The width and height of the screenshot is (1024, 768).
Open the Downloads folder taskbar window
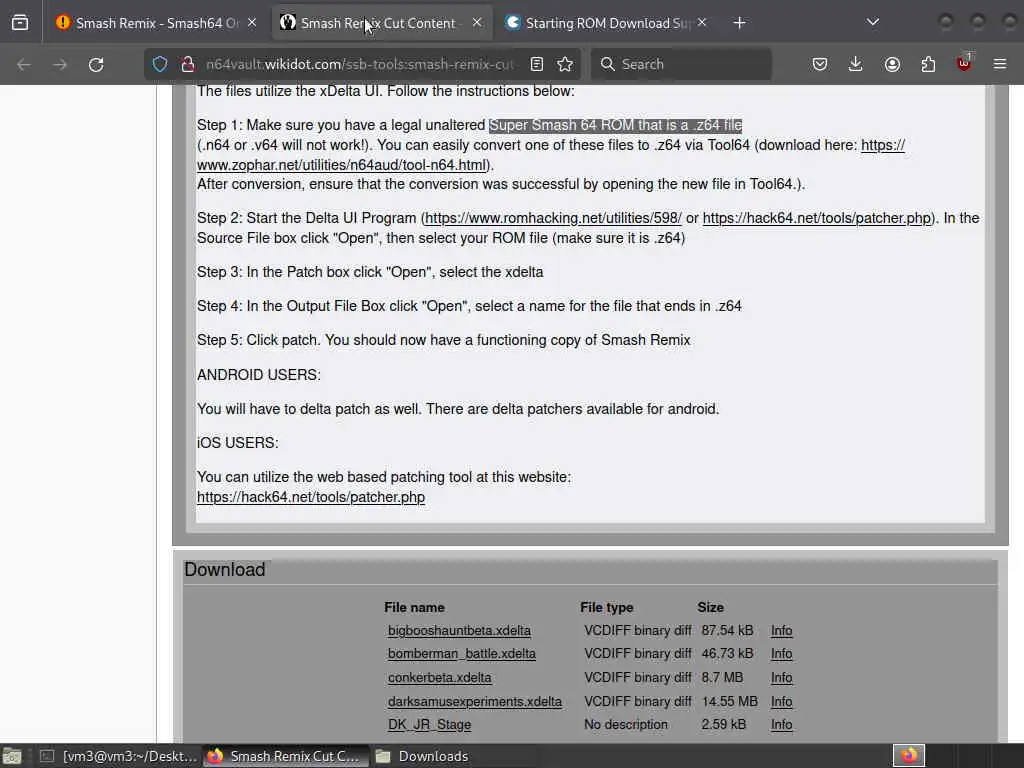coord(454,756)
